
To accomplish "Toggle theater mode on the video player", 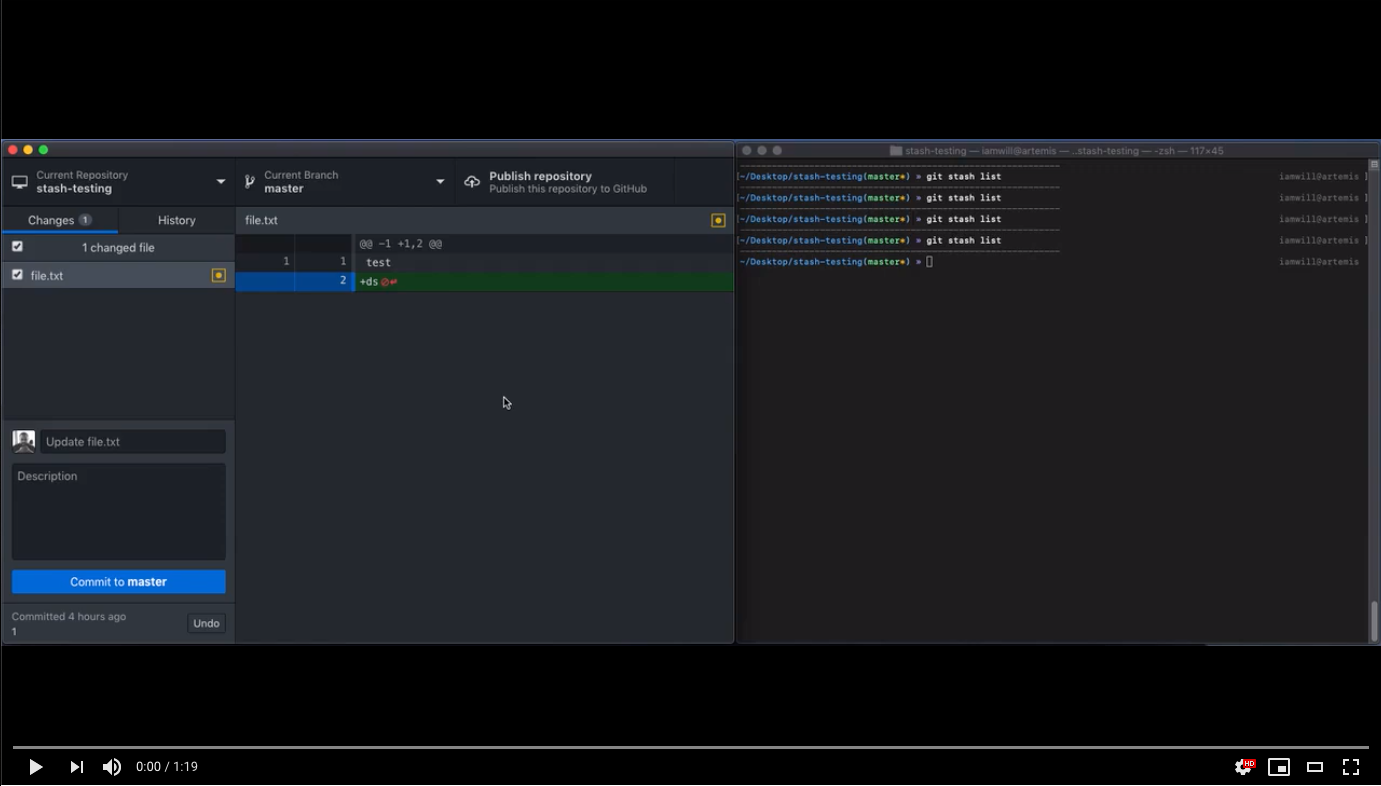I will [x=1315, y=766].
